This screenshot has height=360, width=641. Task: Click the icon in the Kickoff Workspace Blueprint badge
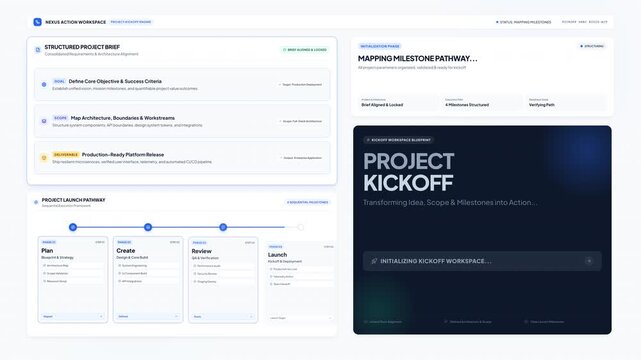(x=368, y=140)
